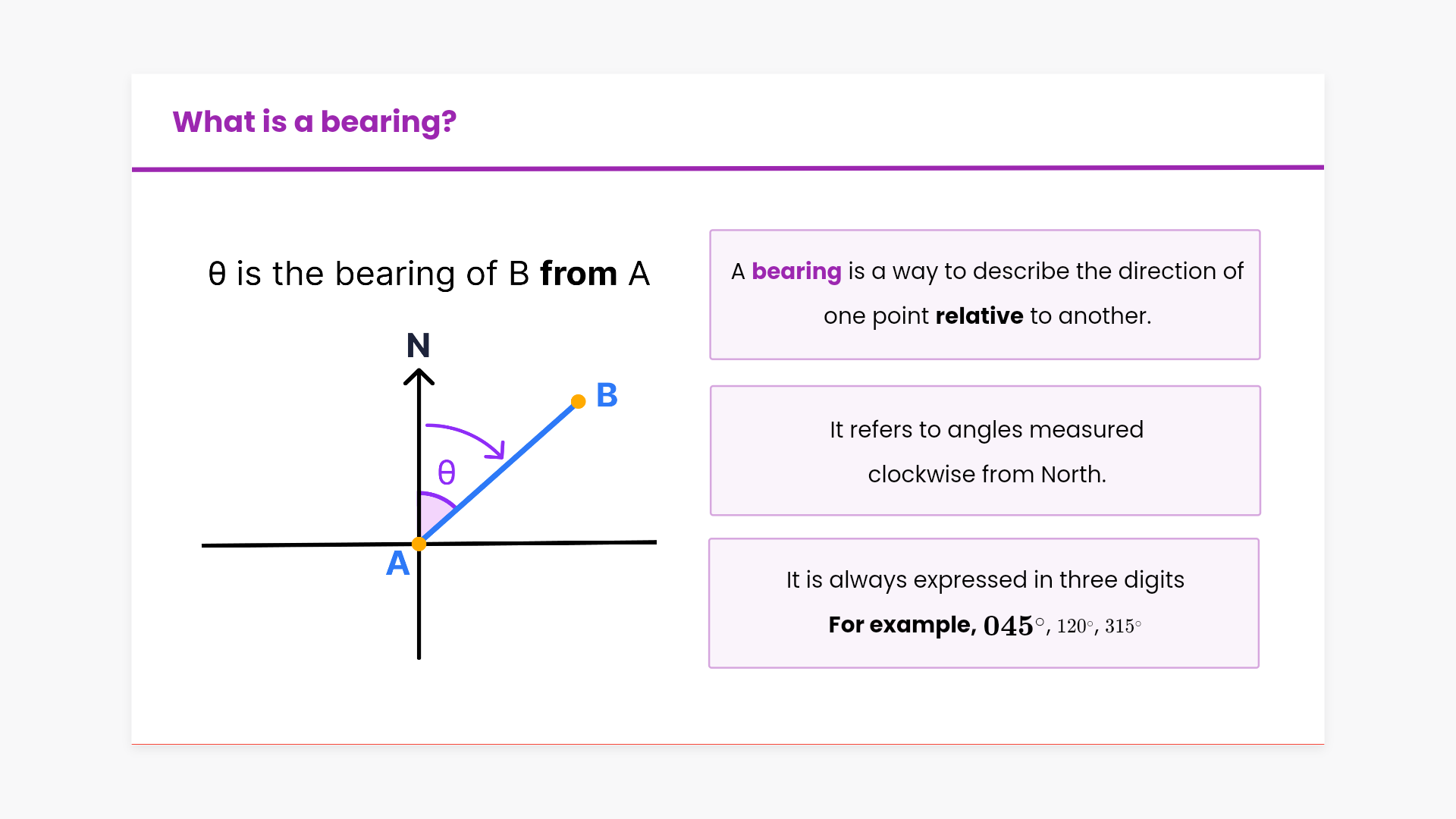The width and height of the screenshot is (1456, 819).
Task: Click the blue letter B label
Action: tap(607, 395)
